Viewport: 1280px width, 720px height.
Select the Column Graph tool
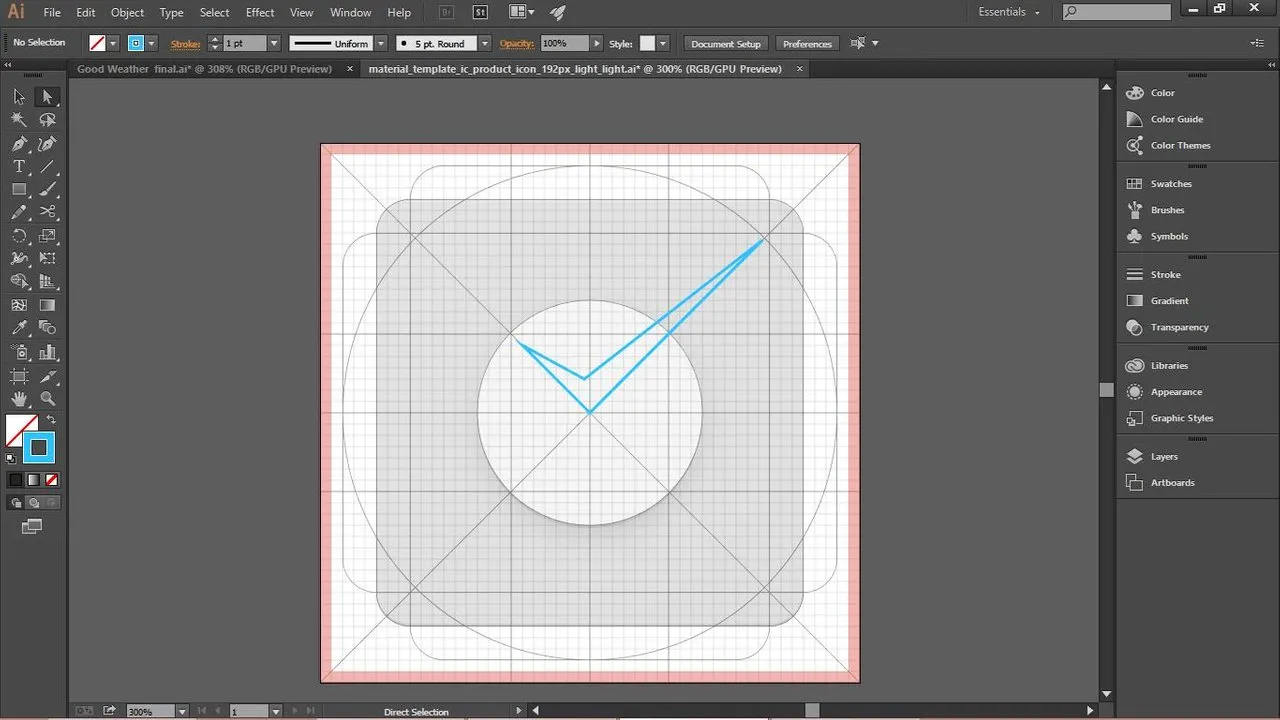[47, 352]
